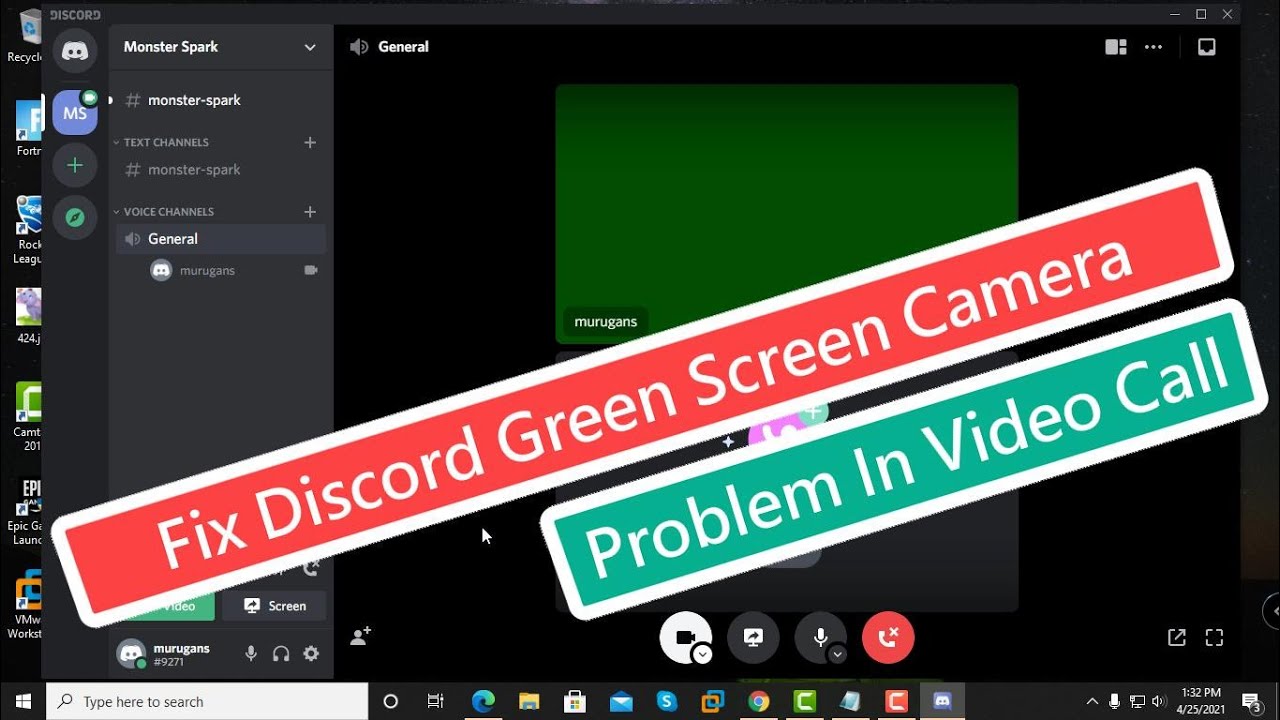This screenshot has width=1280, height=720.
Task: Disconnect from the call red button
Action: [x=888, y=638]
